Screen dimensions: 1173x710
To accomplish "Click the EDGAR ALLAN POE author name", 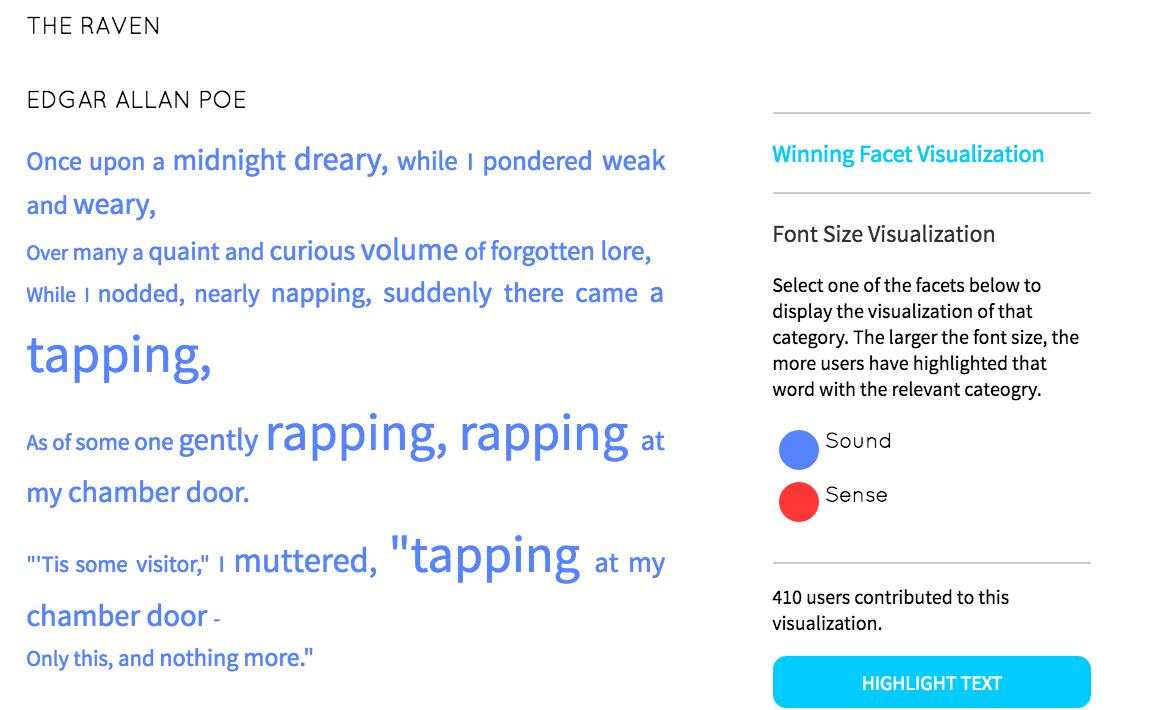I will click(x=136, y=100).
